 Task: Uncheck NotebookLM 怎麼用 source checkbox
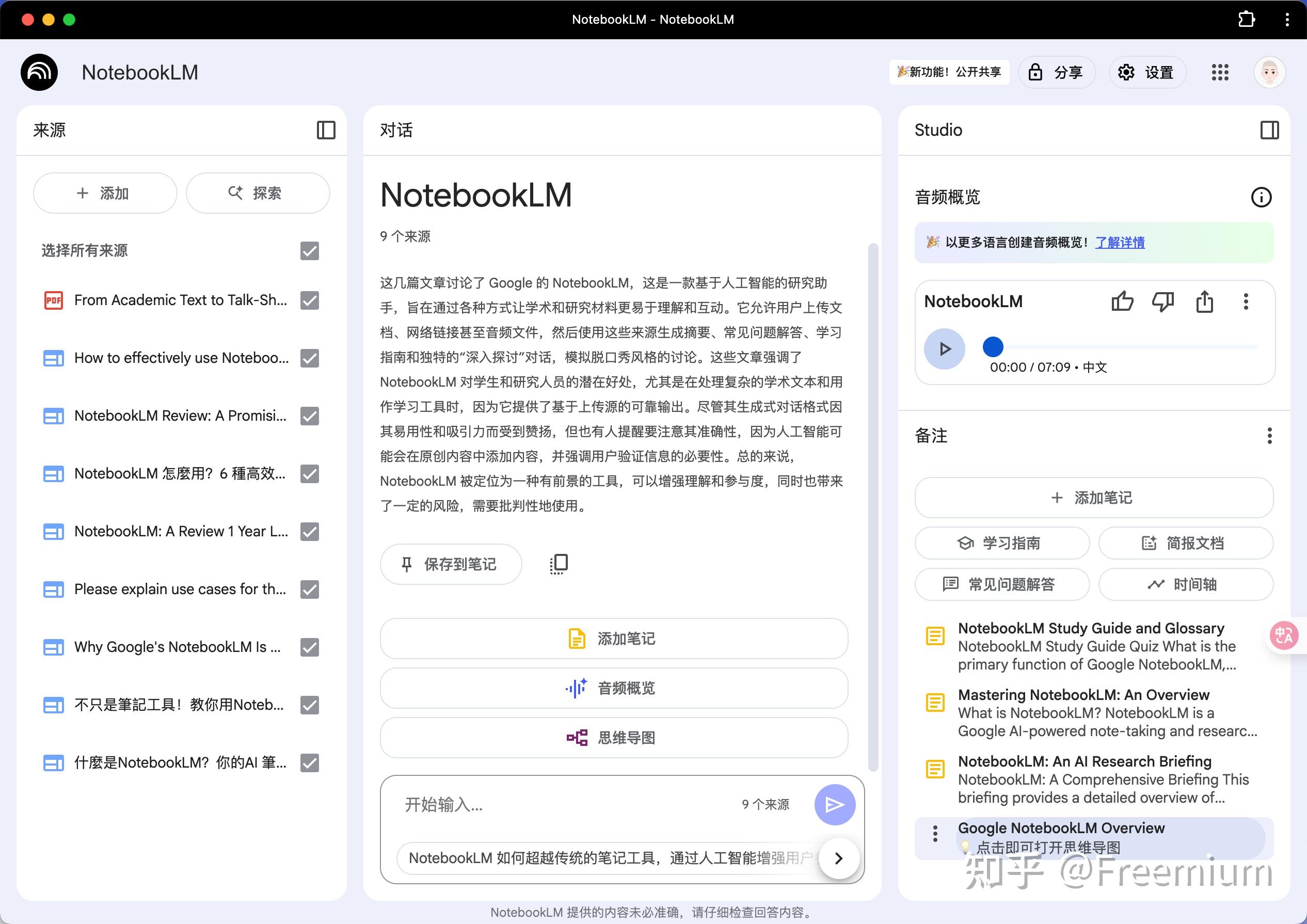coord(310,474)
